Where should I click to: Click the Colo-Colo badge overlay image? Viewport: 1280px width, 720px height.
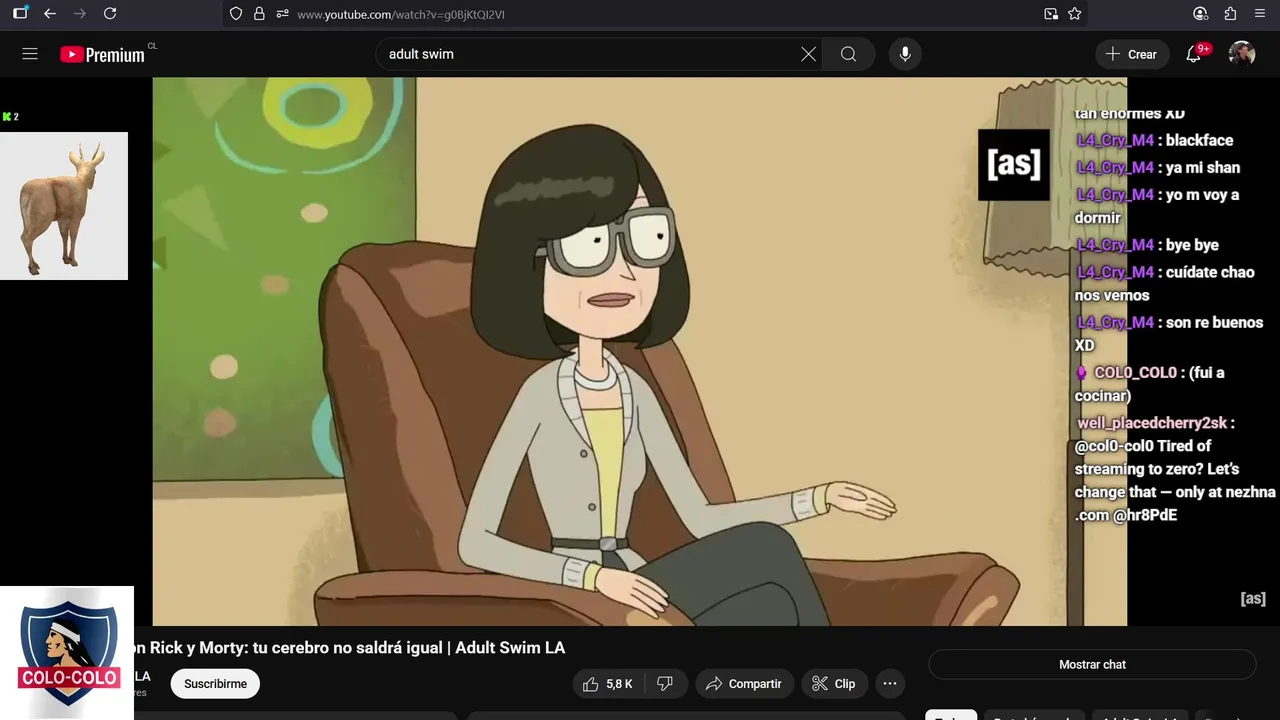pyautogui.click(x=67, y=653)
